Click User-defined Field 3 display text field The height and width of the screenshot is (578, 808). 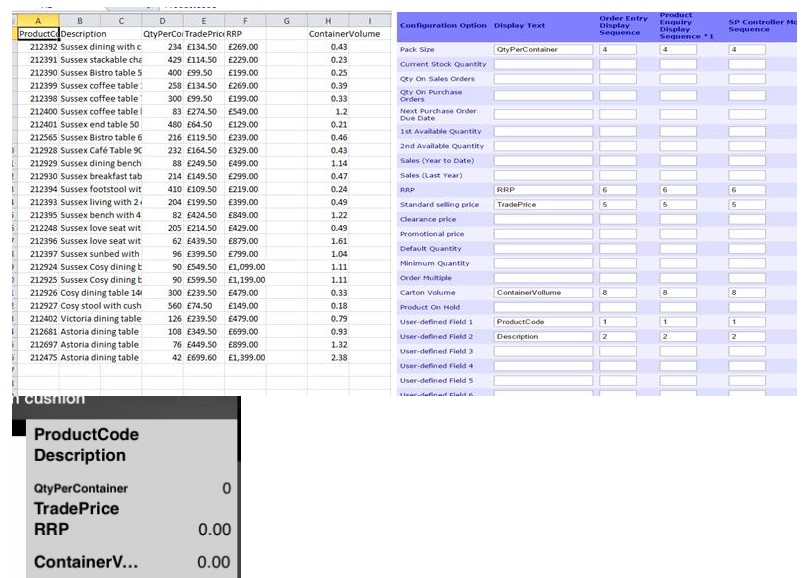543,351
